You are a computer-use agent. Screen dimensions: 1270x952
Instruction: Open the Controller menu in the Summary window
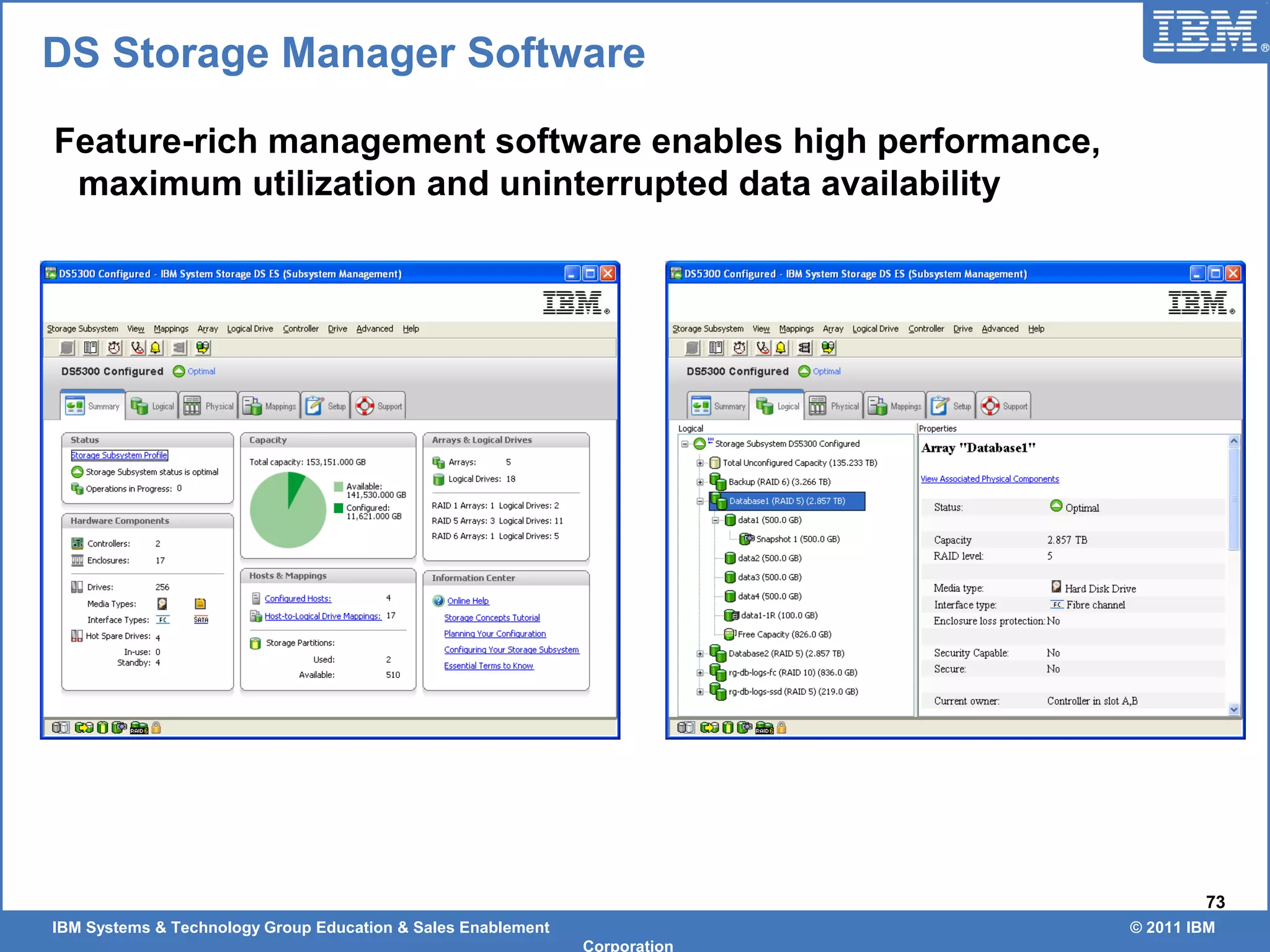click(301, 328)
